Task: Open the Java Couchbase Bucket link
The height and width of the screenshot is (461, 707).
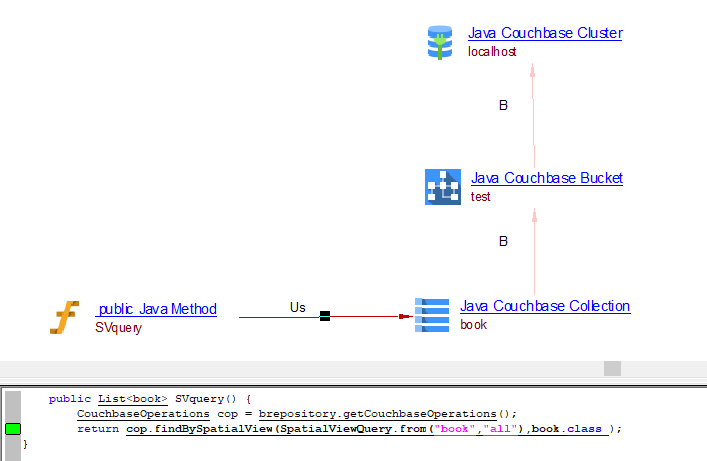Action: (x=547, y=178)
